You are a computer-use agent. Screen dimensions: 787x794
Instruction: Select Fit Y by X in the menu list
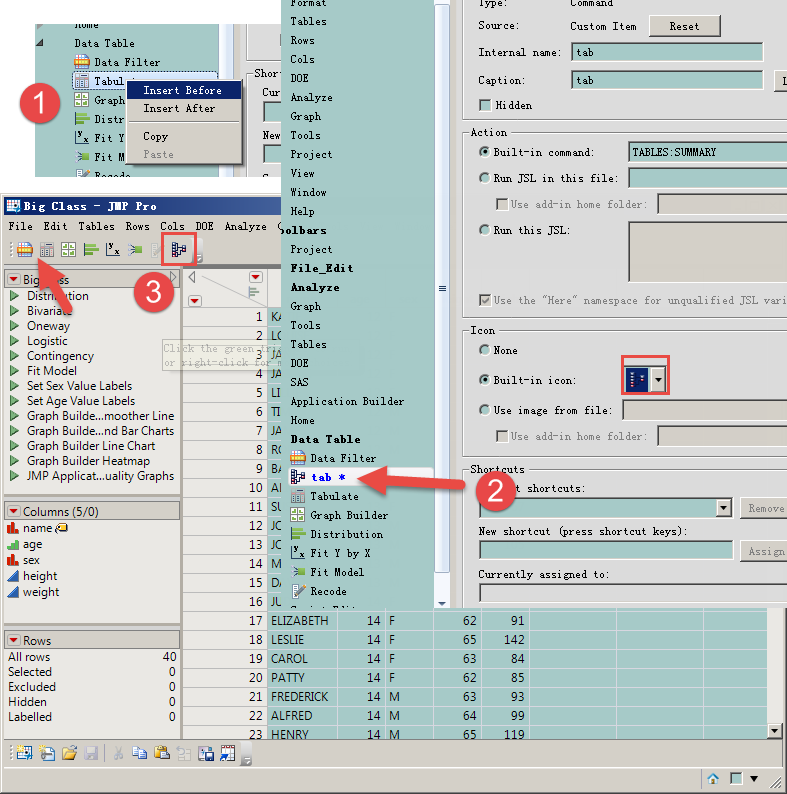tap(340, 553)
